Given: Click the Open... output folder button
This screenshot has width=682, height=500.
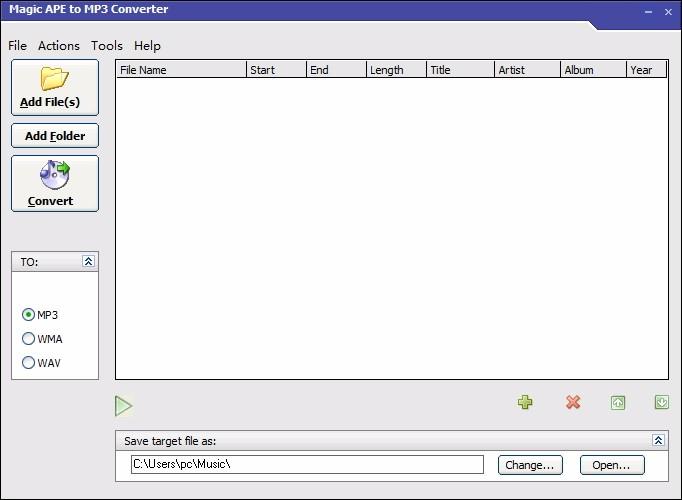Looking at the screenshot, I should coord(612,465).
